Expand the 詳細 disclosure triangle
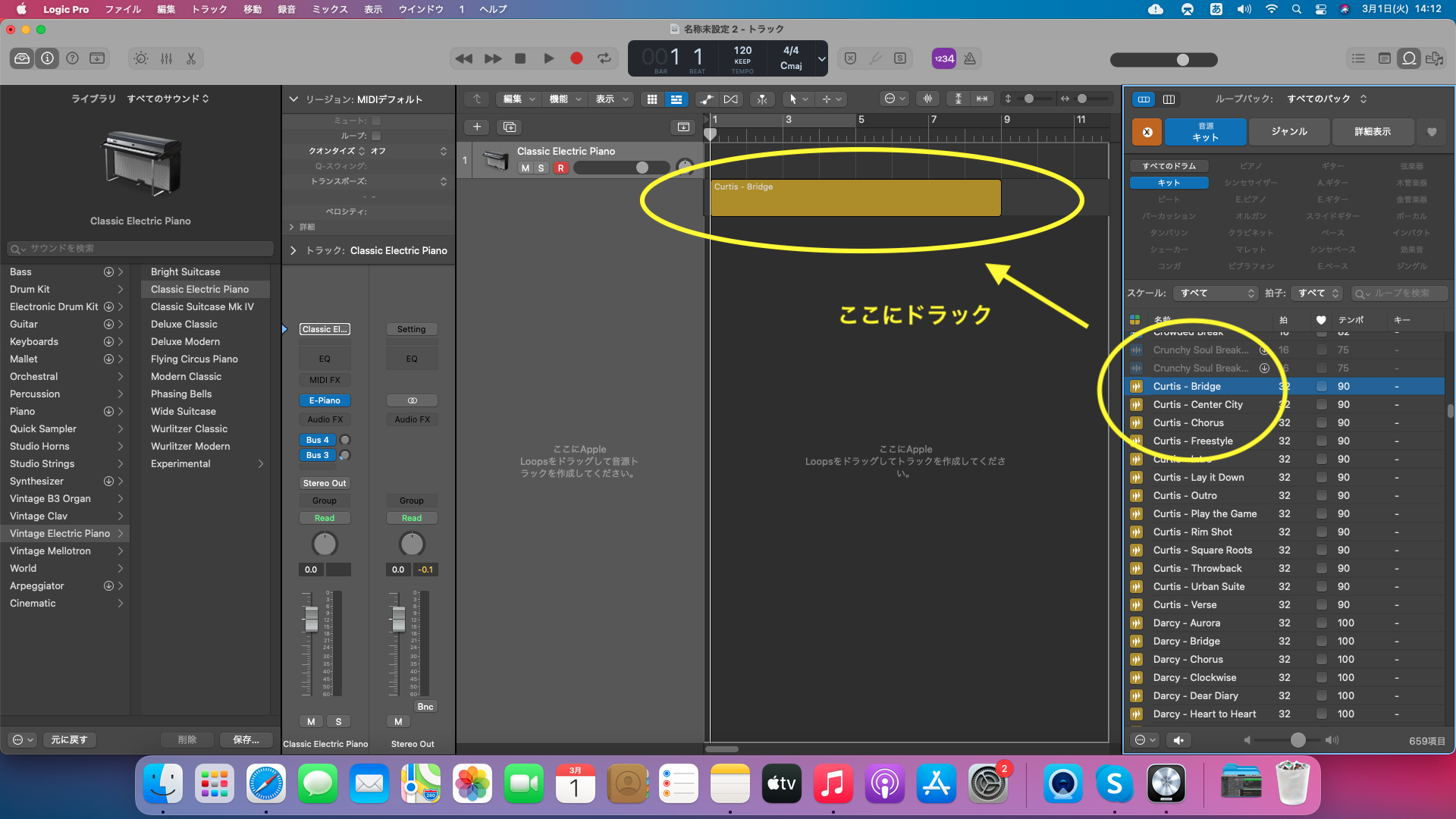1456x819 pixels. coord(292,227)
